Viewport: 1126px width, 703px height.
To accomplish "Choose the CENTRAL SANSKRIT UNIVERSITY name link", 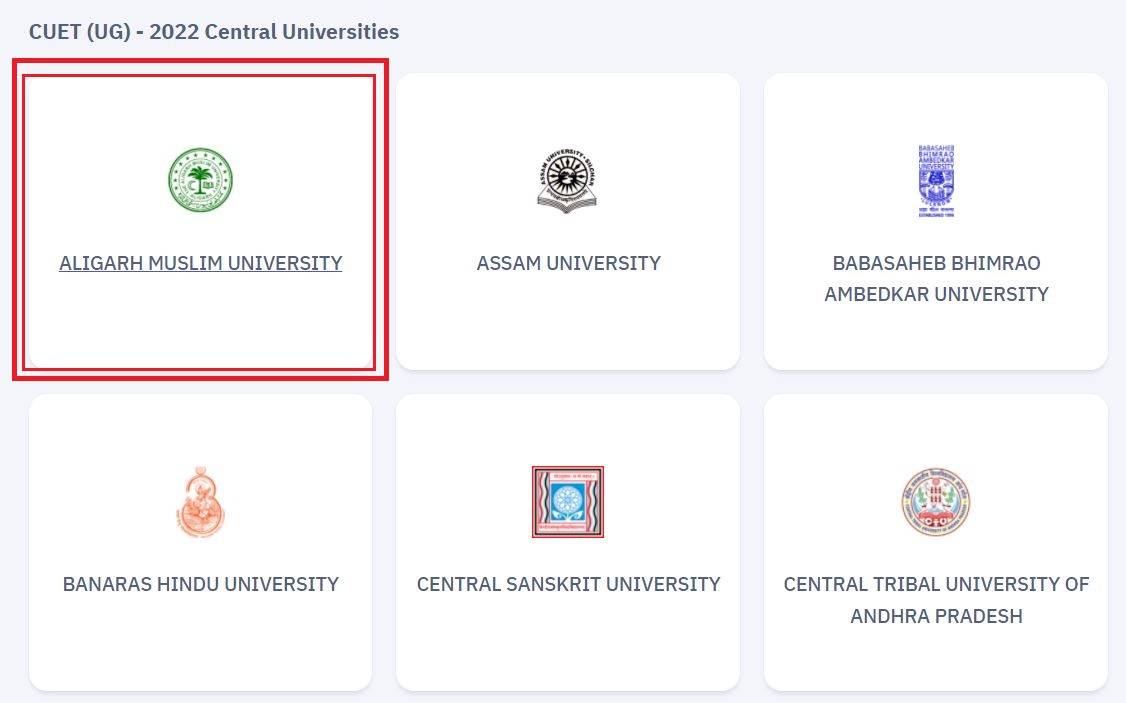I will coord(568,584).
